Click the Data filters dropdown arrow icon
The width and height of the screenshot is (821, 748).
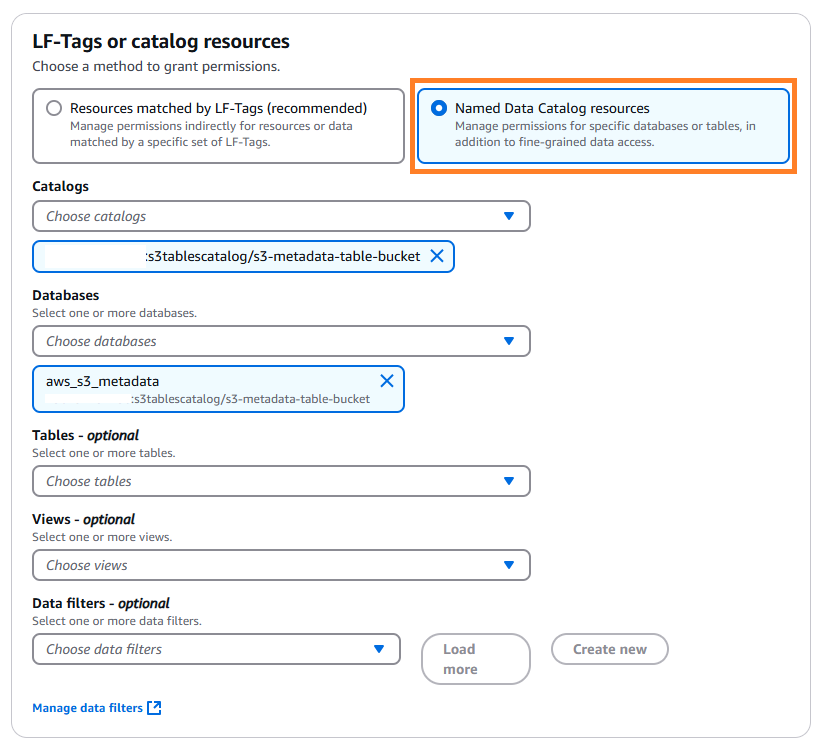point(379,649)
